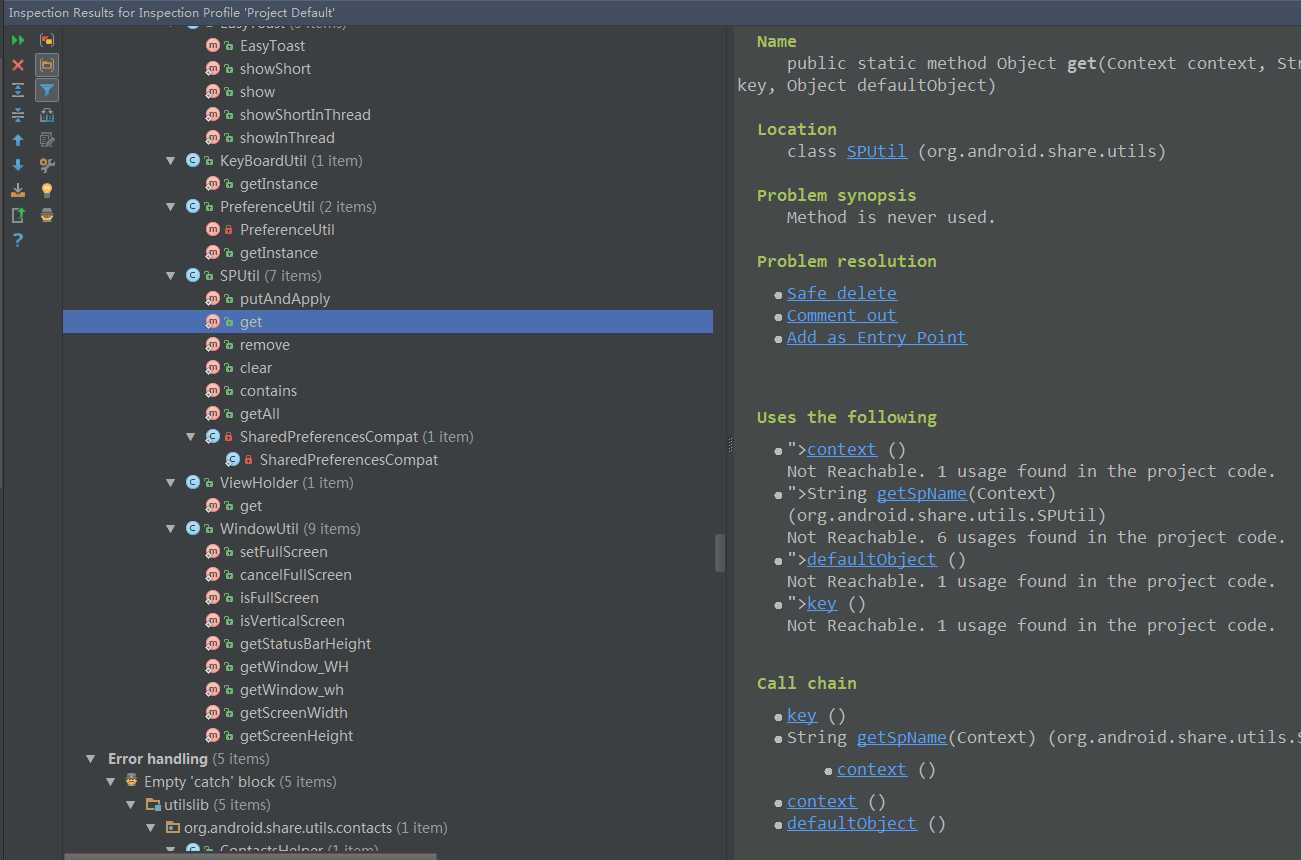Select the highlighted get row under SPUtil
The width and height of the screenshot is (1301, 860).
pyautogui.click(x=388, y=322)
